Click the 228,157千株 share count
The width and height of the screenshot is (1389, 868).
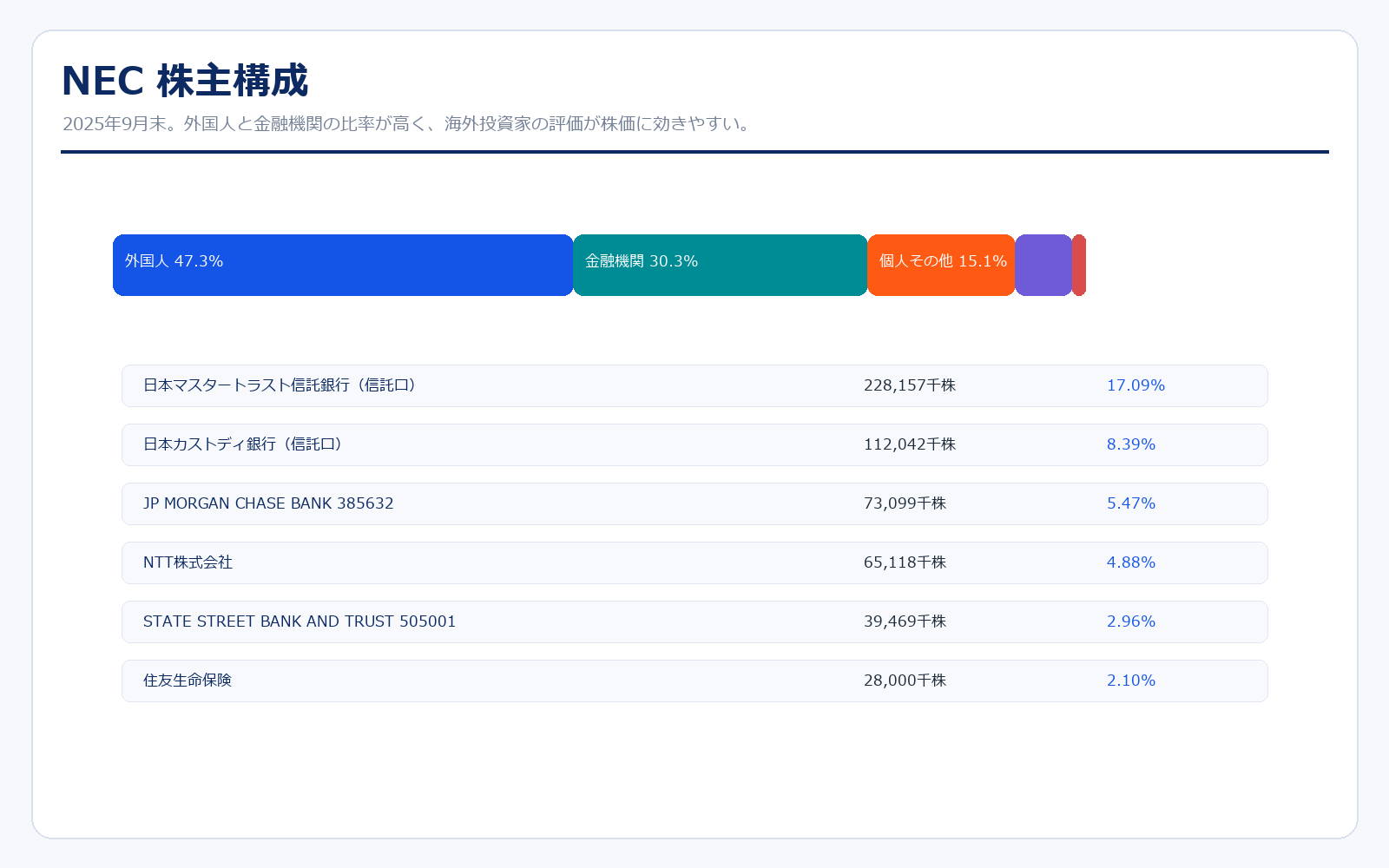pyautogui.click(x=910, y=385)
